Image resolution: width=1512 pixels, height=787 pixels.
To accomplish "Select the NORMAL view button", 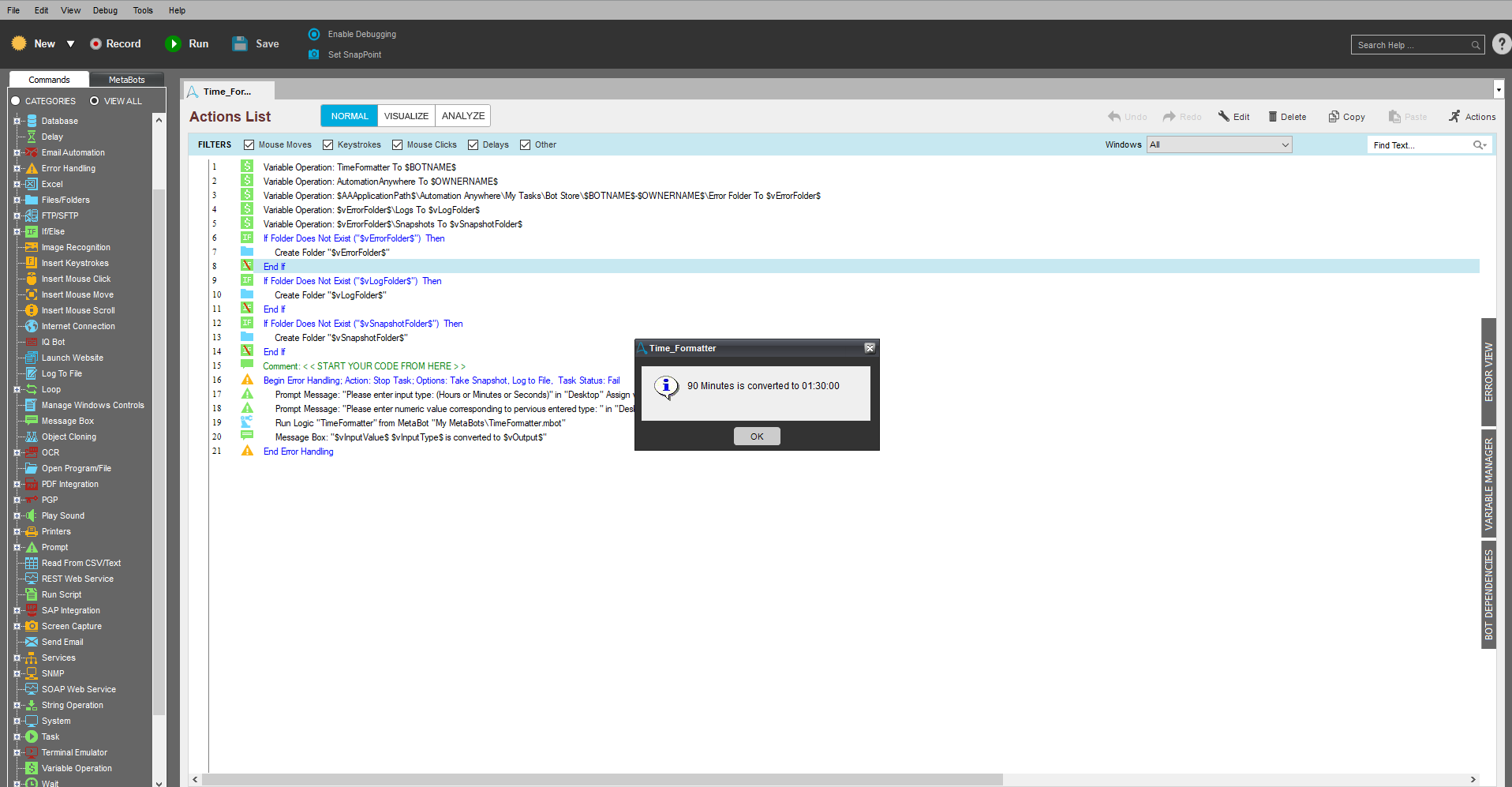I will [350, 116].
